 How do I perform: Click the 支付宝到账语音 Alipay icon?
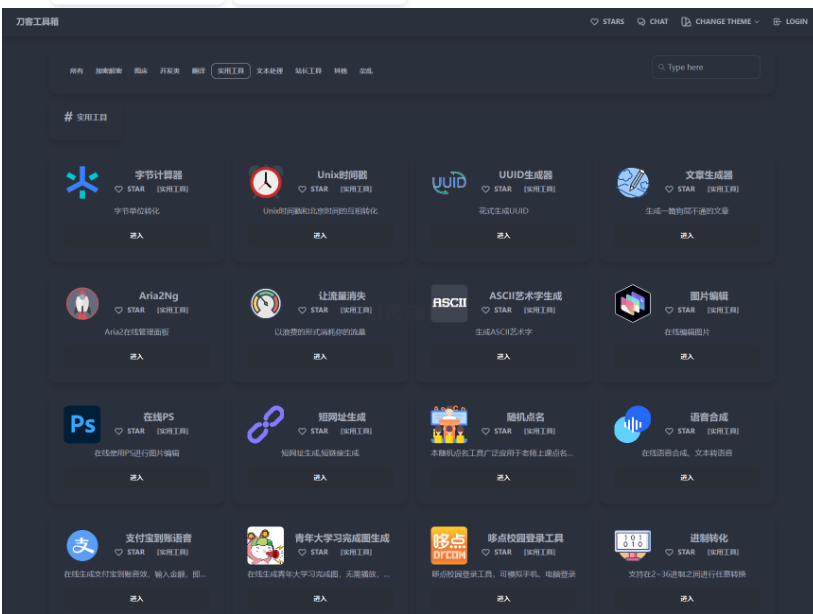82,545
